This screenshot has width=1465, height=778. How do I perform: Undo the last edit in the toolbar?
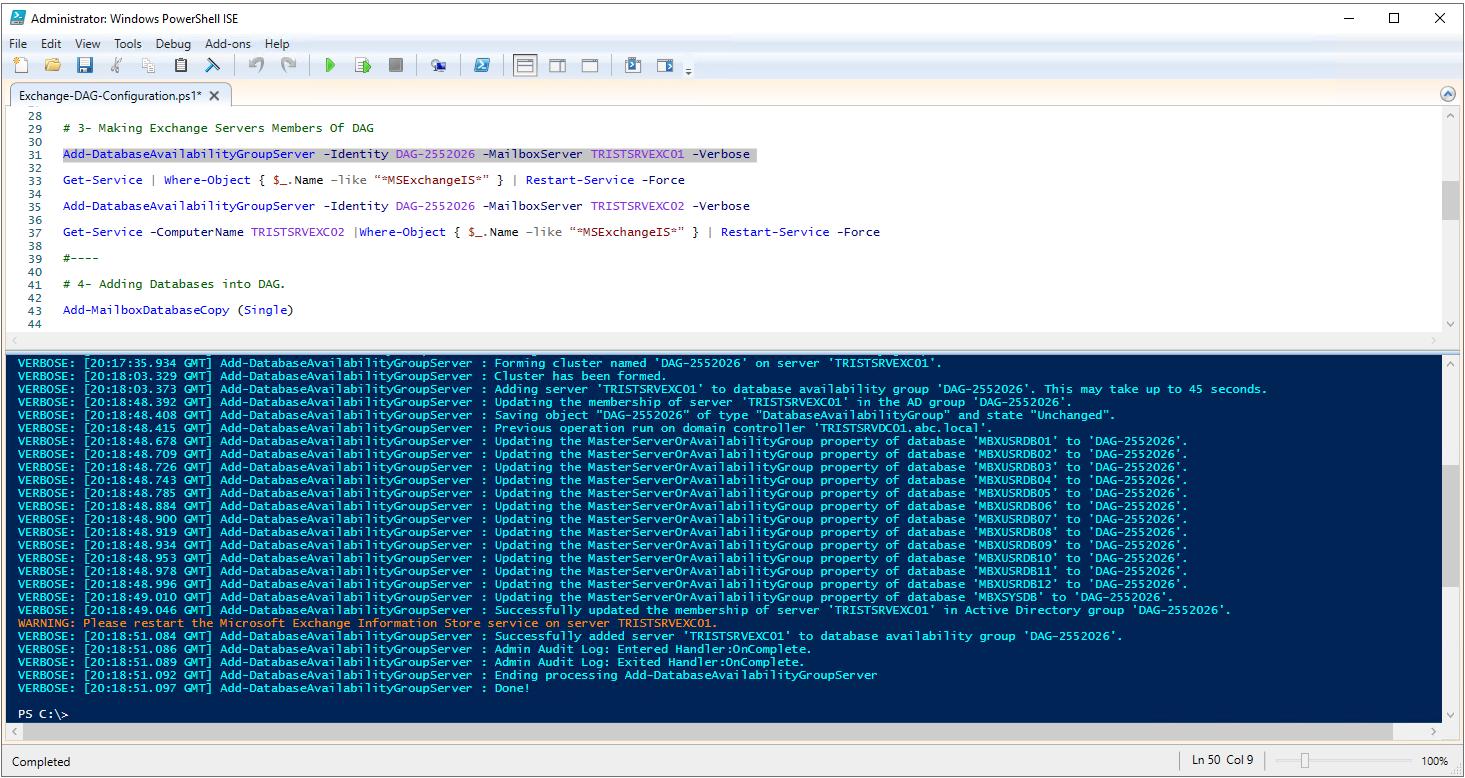click(256, 66)
